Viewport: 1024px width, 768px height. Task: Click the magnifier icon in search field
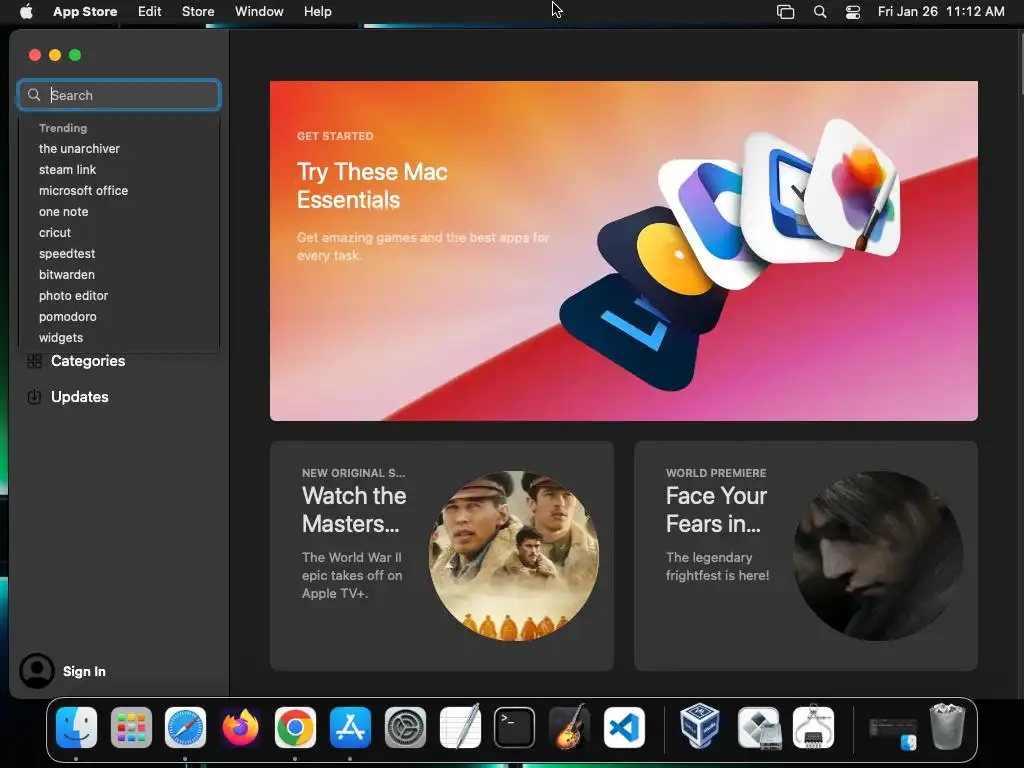pos(34,95)
